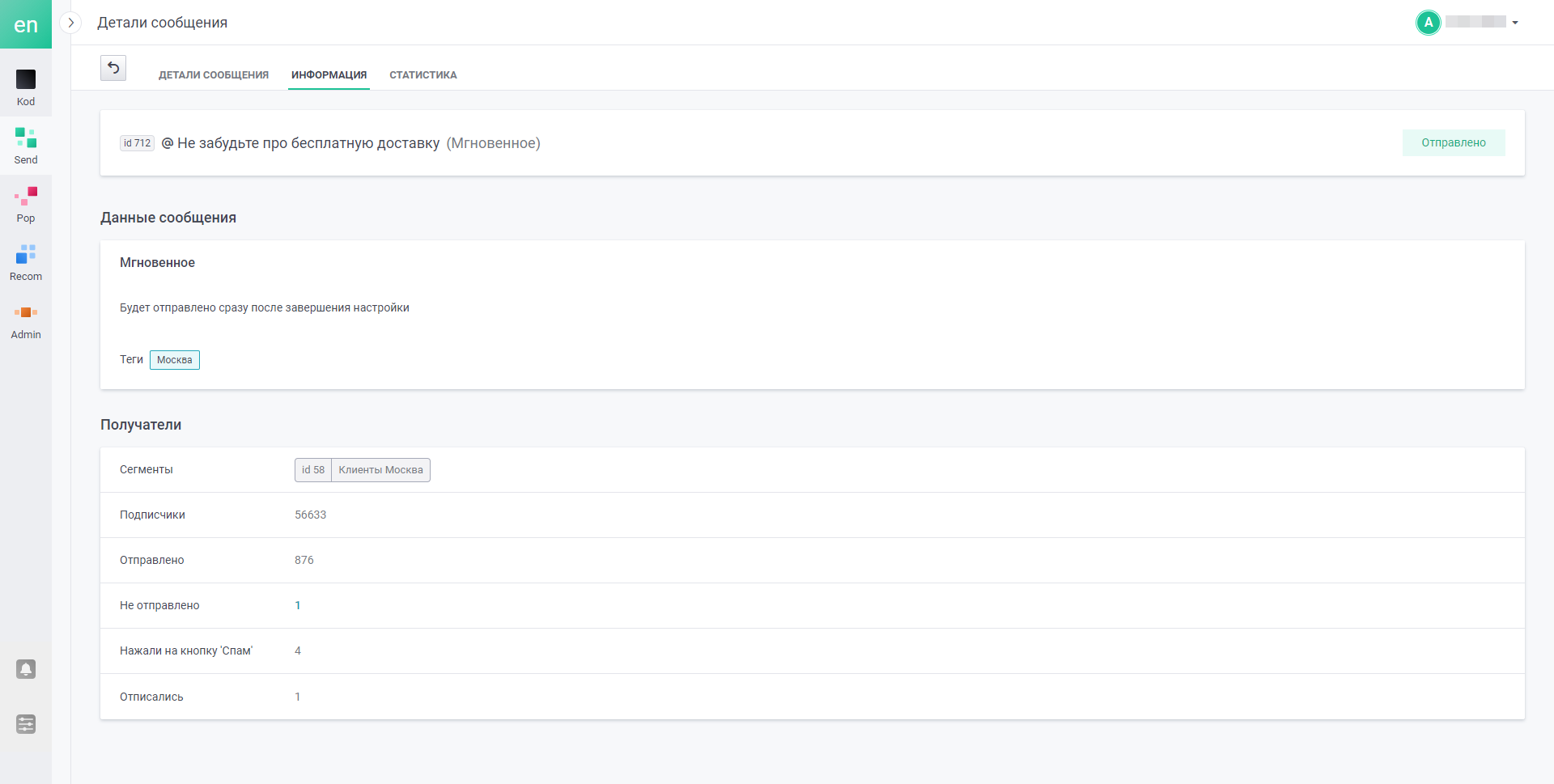
Task: Click the Отправлено status badge
Action: pyautogui.click(x=1454, y=142)
